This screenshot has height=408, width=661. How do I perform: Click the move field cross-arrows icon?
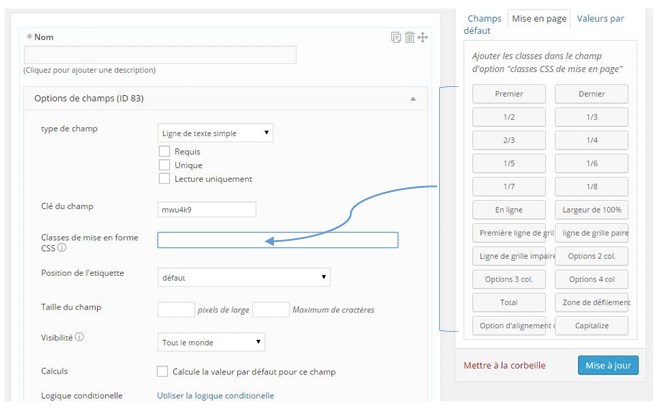tap(422, 37)
